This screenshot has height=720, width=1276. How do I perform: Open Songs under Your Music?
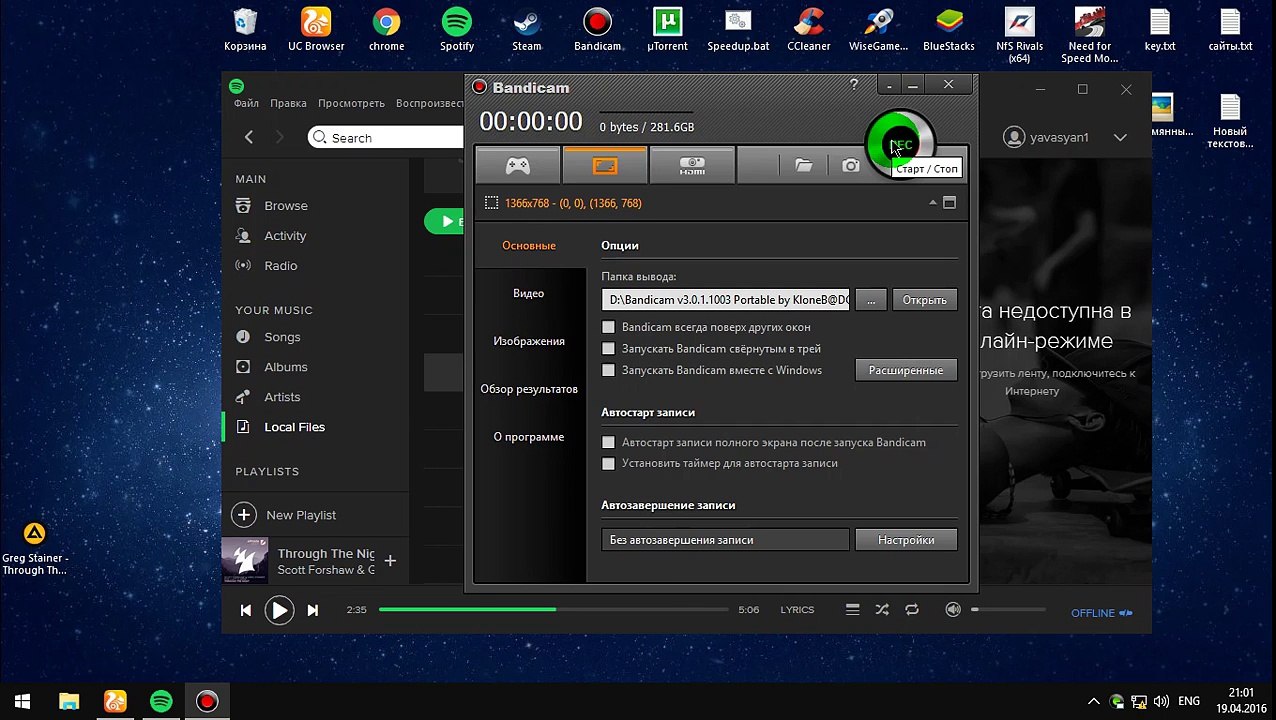[282, 337]
